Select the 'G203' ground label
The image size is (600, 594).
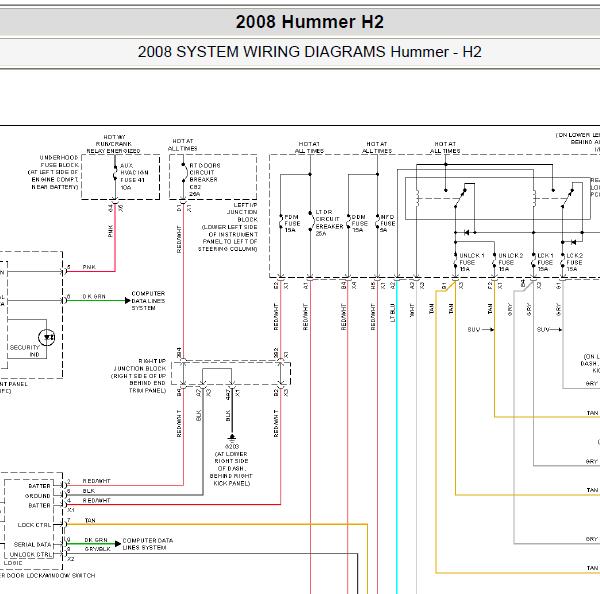232,446
